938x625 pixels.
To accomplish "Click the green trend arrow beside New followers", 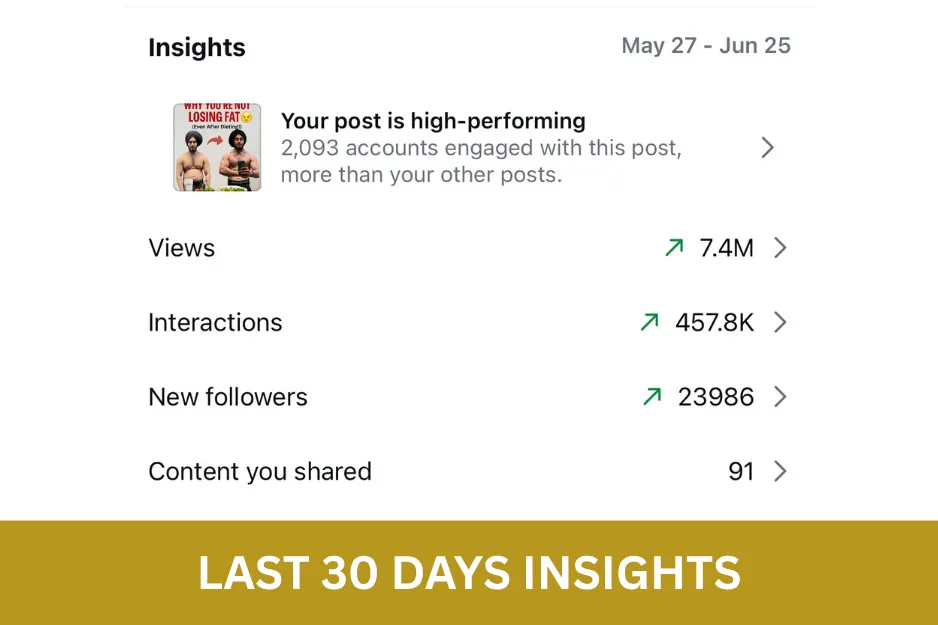I will click(652, 396).
